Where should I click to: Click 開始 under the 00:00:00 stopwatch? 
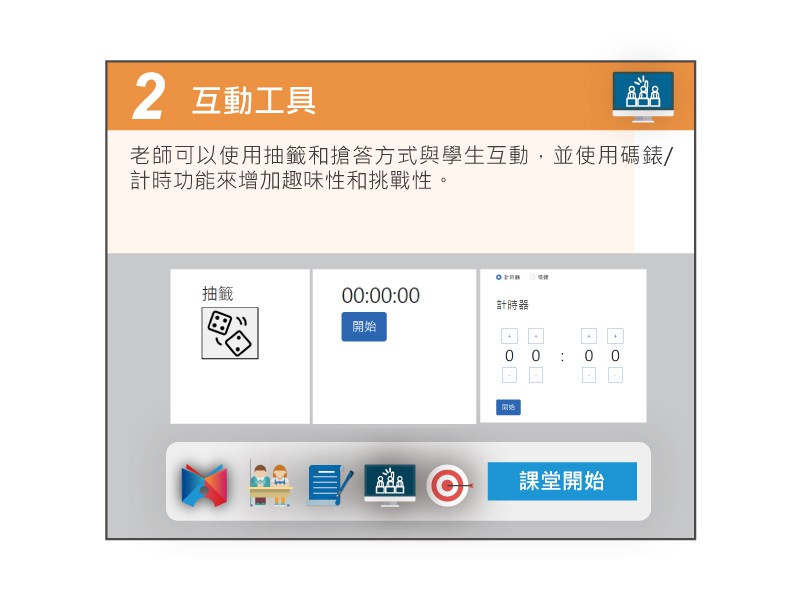(x=364, y=327)
